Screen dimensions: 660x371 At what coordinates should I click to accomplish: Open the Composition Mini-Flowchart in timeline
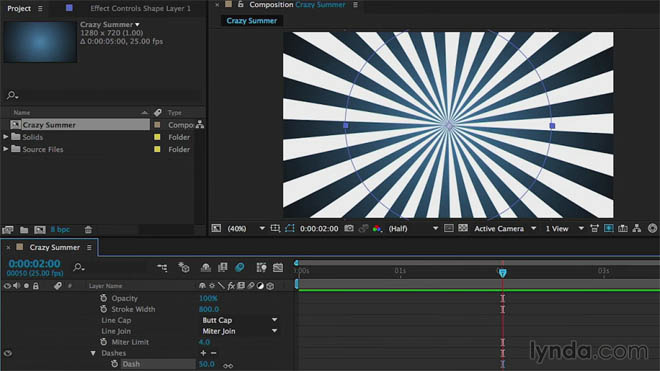click(162, 267)
